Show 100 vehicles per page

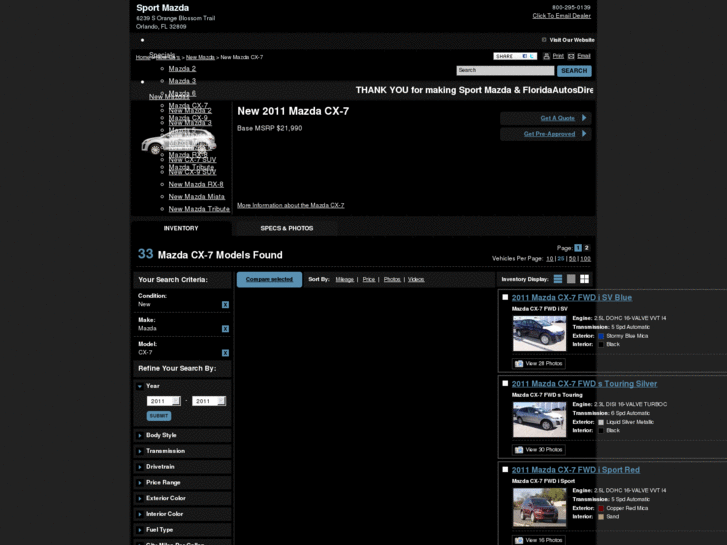pos(586,259)
